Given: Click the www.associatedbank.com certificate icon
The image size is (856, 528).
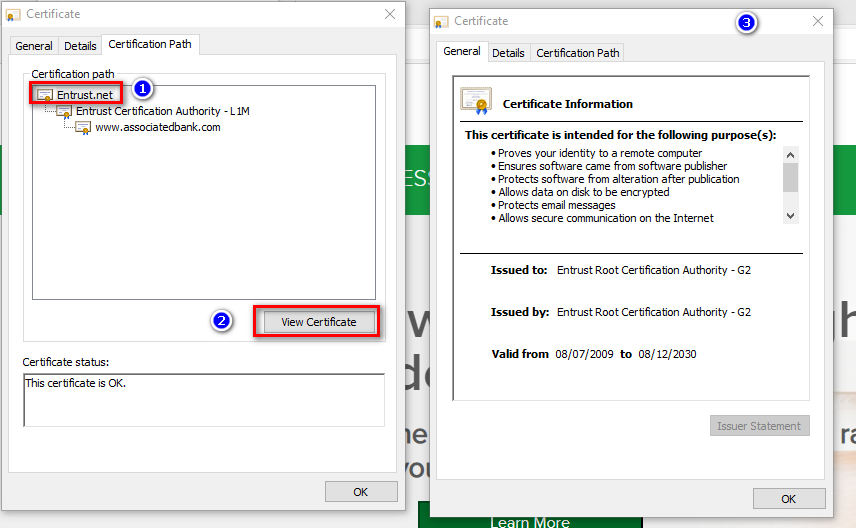Looking at the screenshot, I should (83, 128).
